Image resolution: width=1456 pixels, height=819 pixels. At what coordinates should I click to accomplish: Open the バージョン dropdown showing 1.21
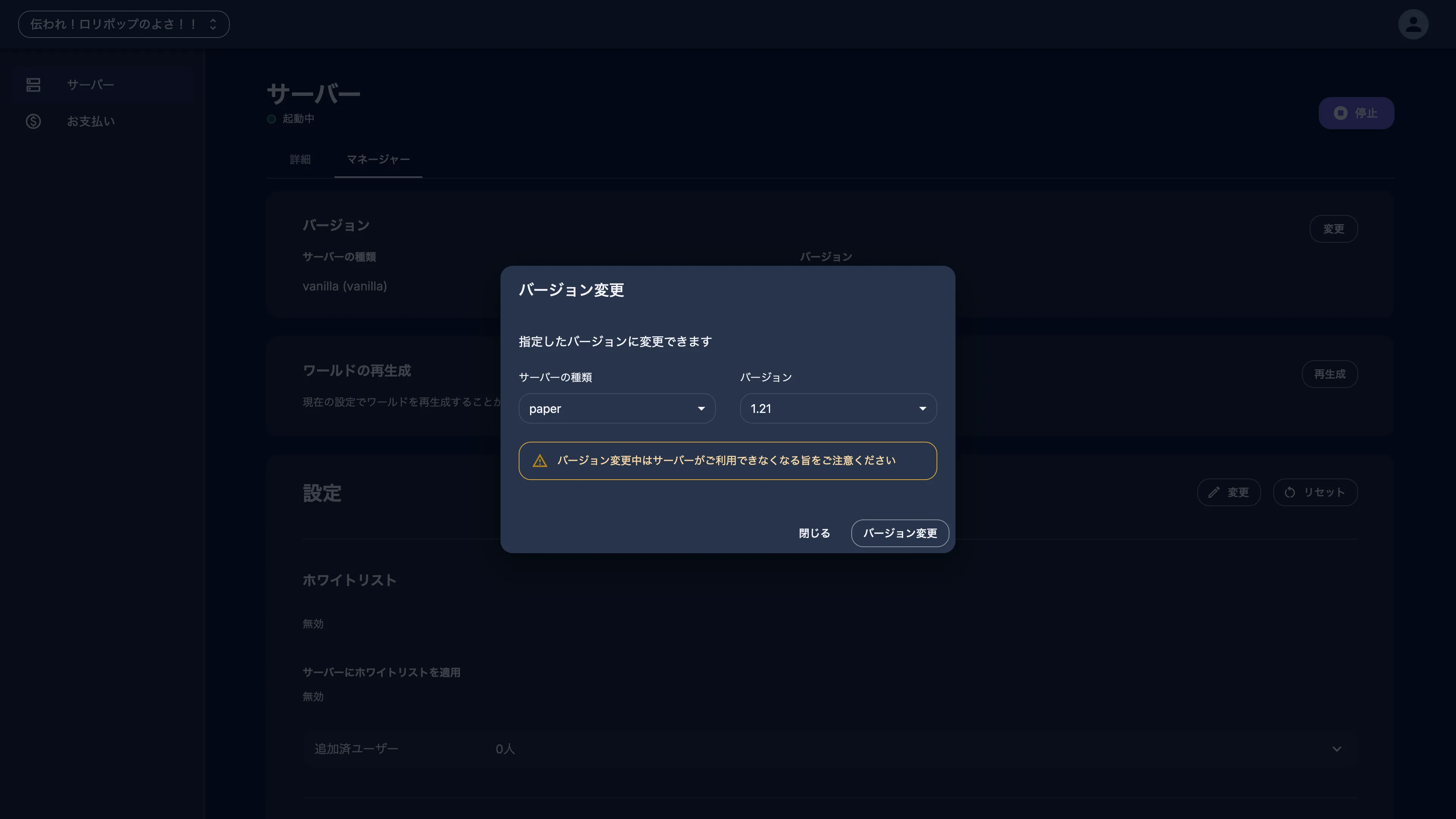(x=838, y=408)
